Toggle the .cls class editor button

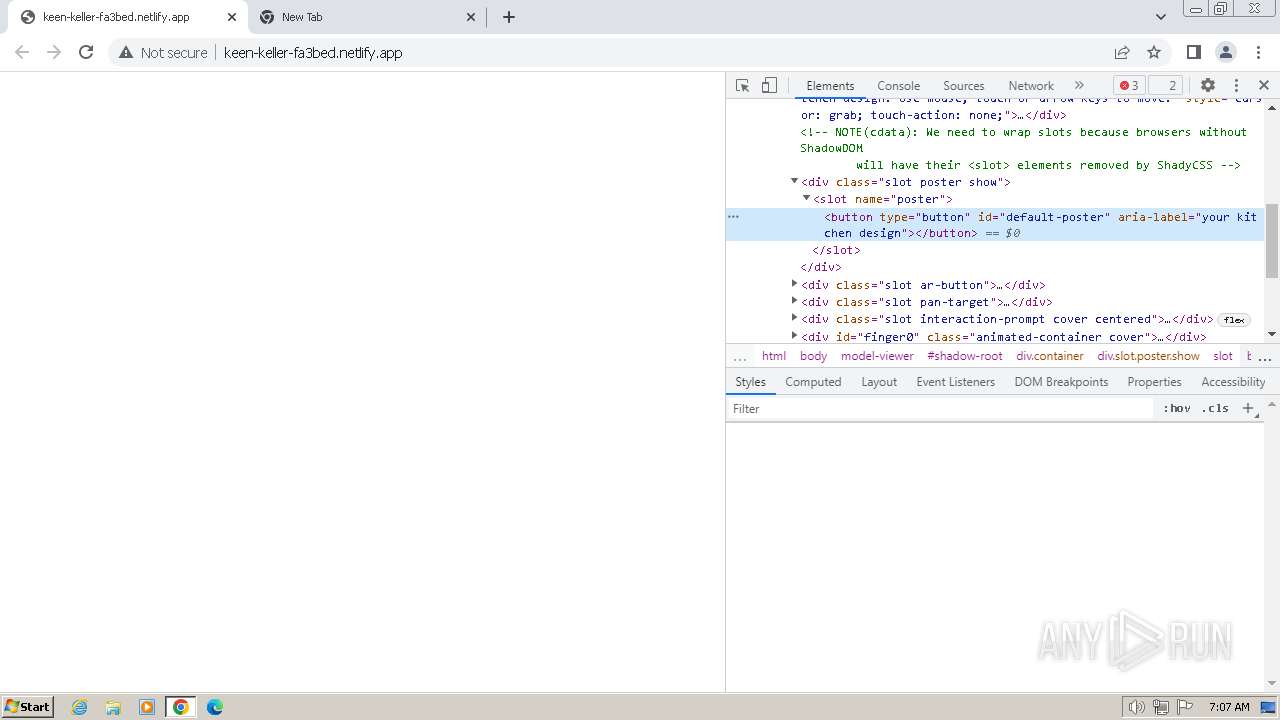click(1216, 408)
